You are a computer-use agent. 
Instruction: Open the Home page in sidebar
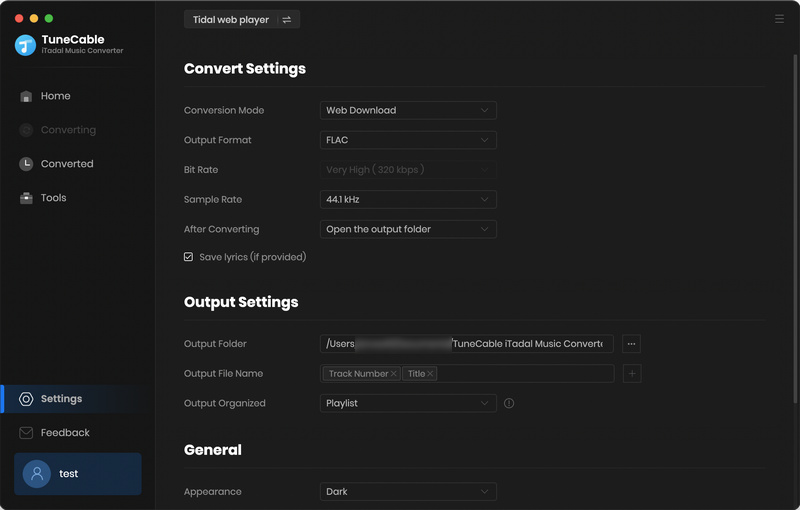[x=55, y=96]
